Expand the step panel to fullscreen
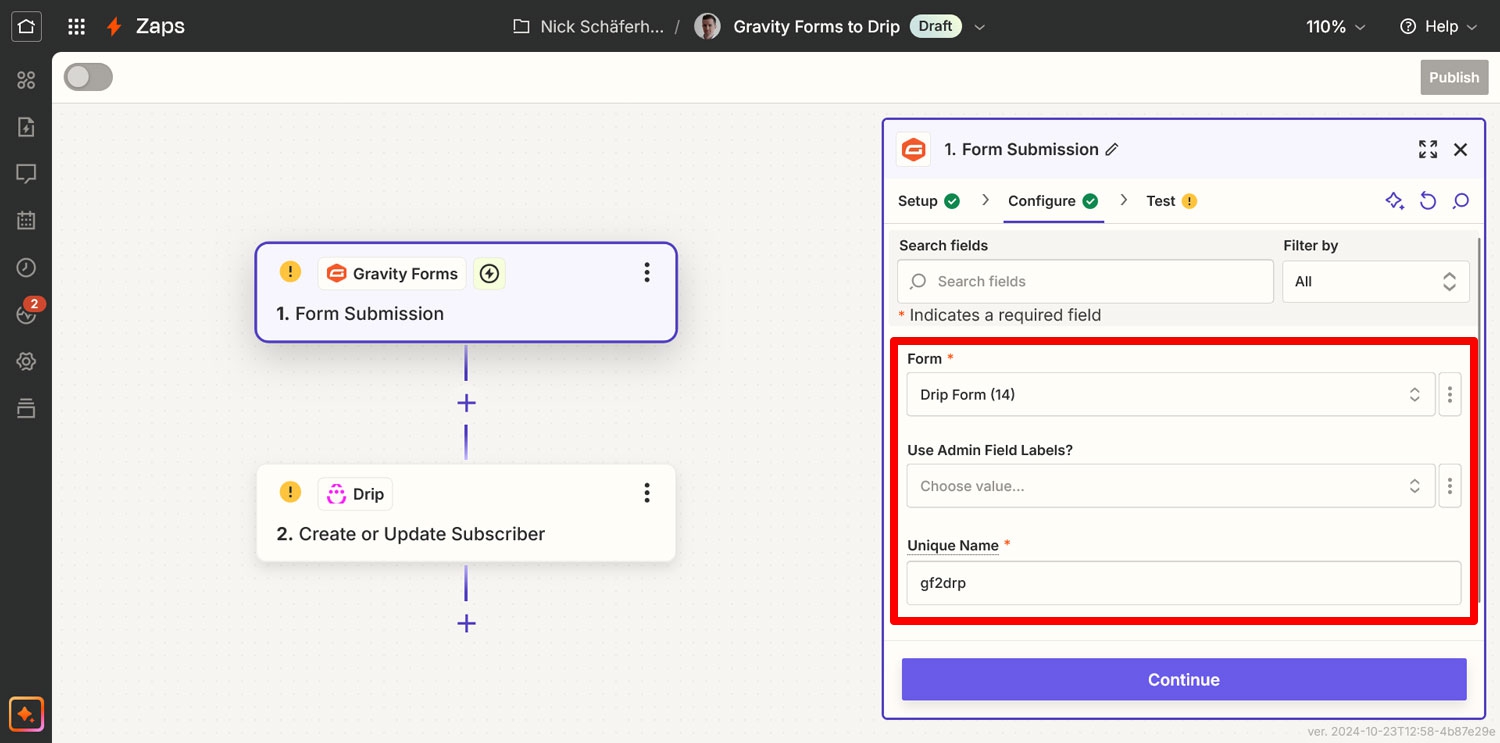 1428,149
